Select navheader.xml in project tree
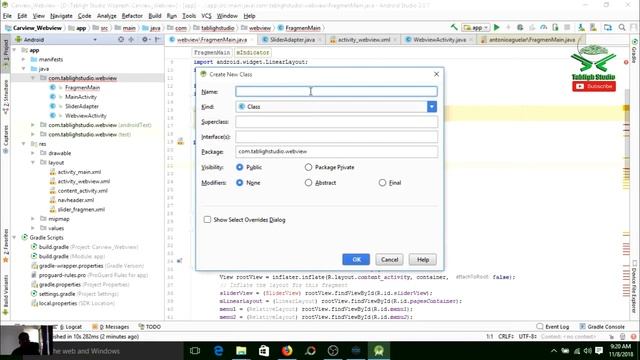Screen dimensions: 640x360 (76, 200)
